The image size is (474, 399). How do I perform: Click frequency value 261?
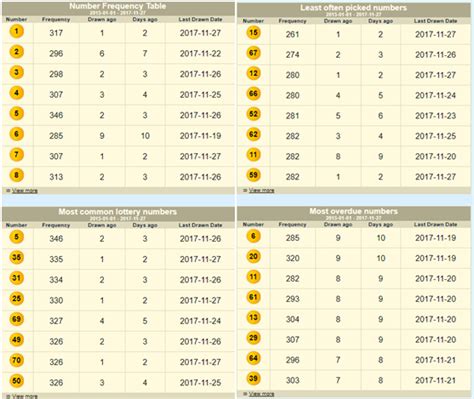pyautogui.click(x=292, y=34)
